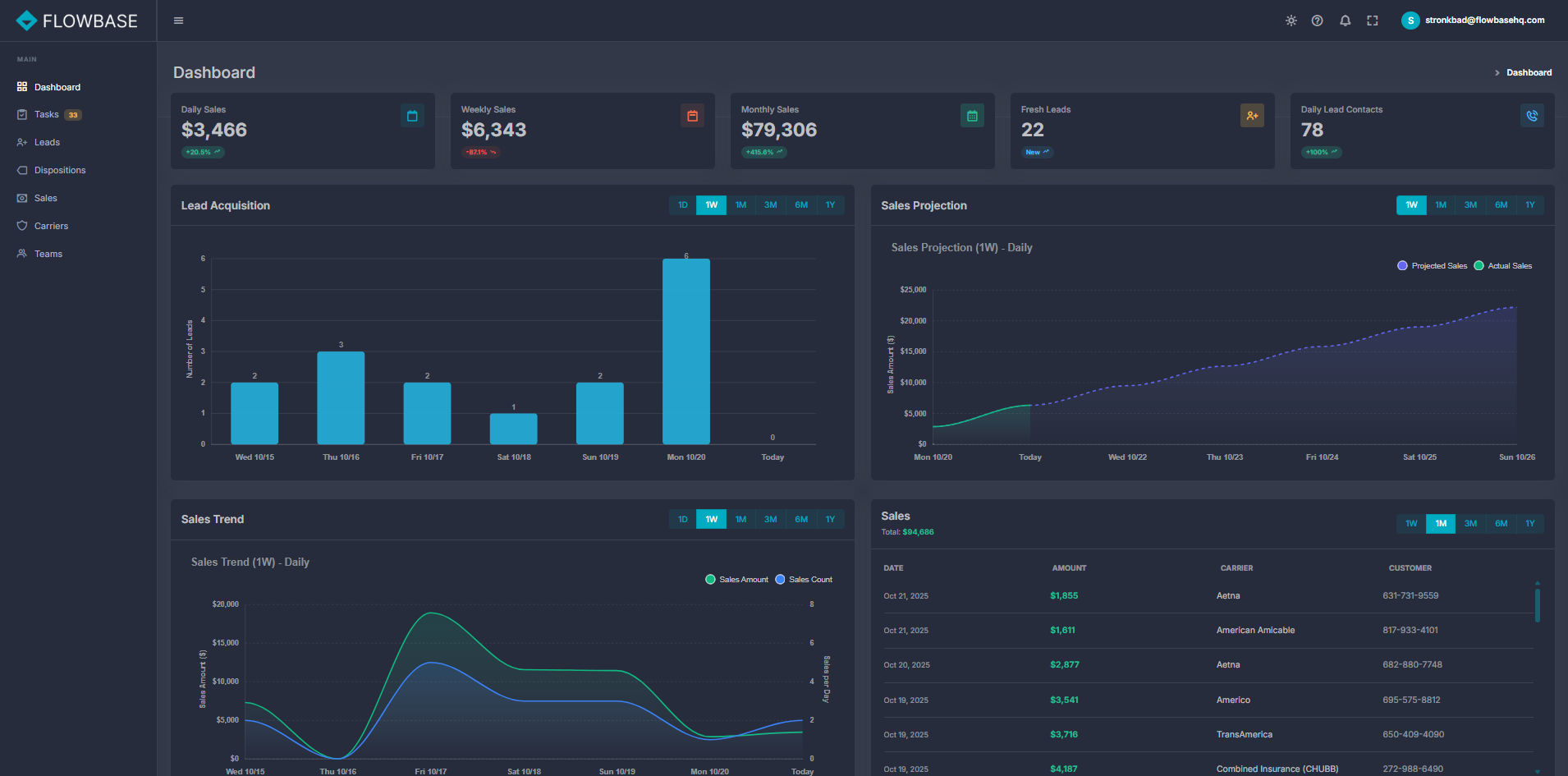Collapse the sidebar with the hamburger icon

178,20
